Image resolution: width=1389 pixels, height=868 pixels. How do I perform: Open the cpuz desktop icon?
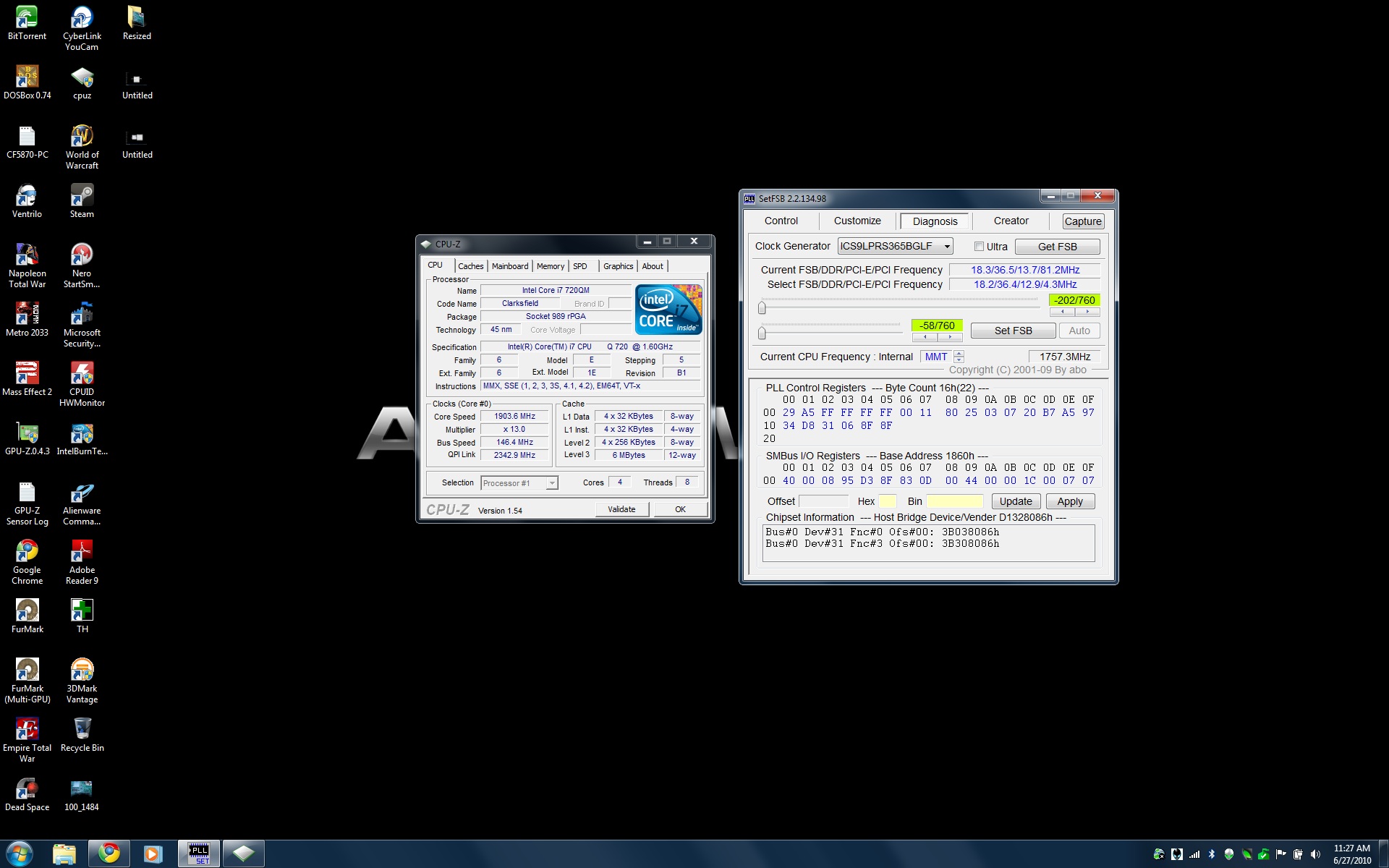[x=82, y=82]
